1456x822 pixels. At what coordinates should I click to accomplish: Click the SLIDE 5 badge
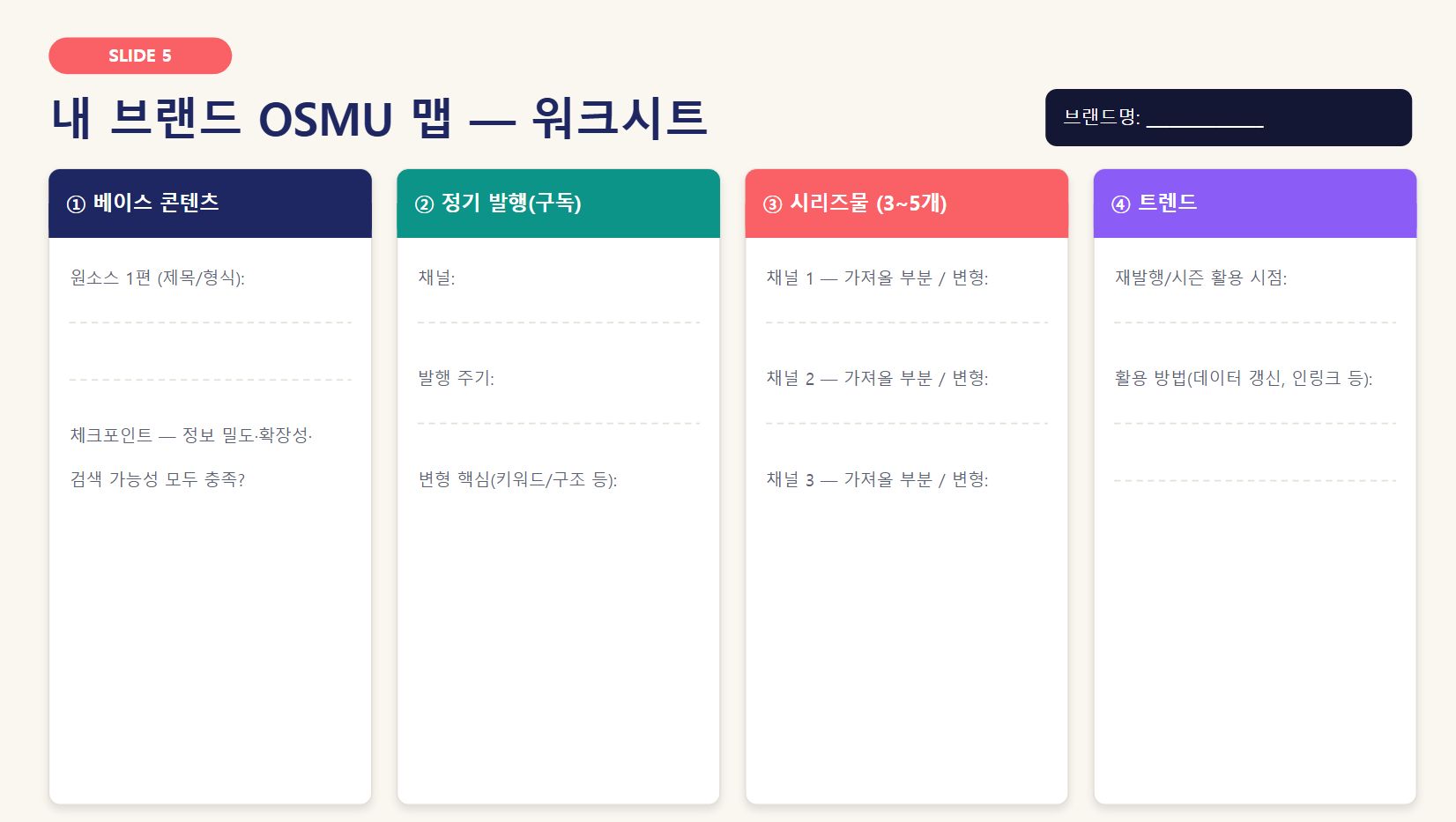(x=140, y=56)
